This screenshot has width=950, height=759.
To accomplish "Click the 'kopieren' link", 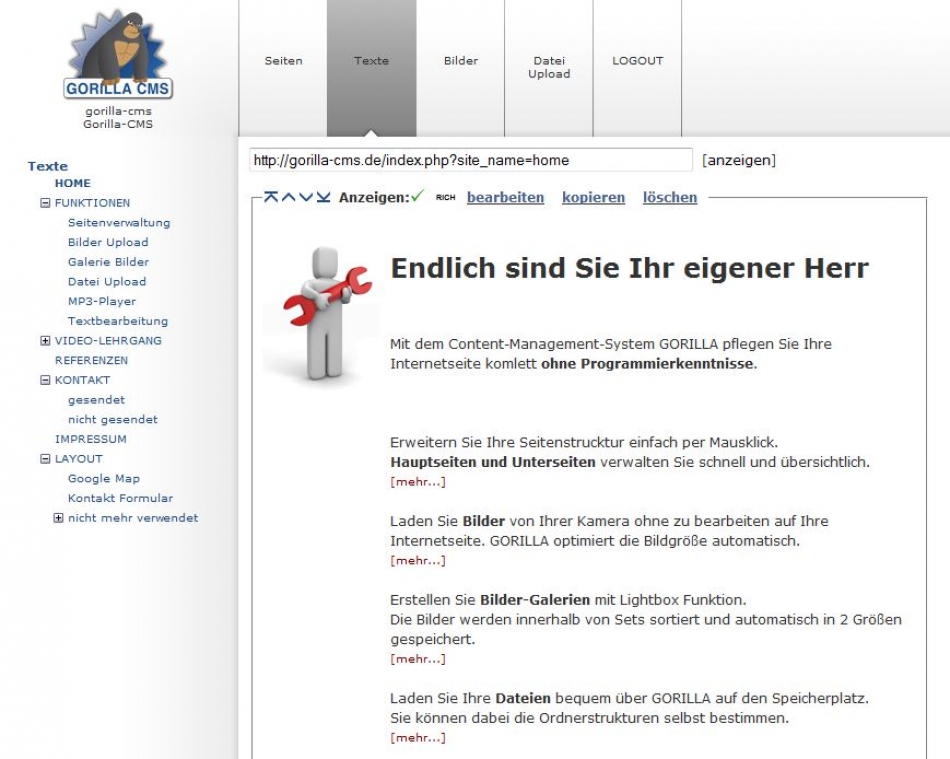I will click(x=593, y=197).
